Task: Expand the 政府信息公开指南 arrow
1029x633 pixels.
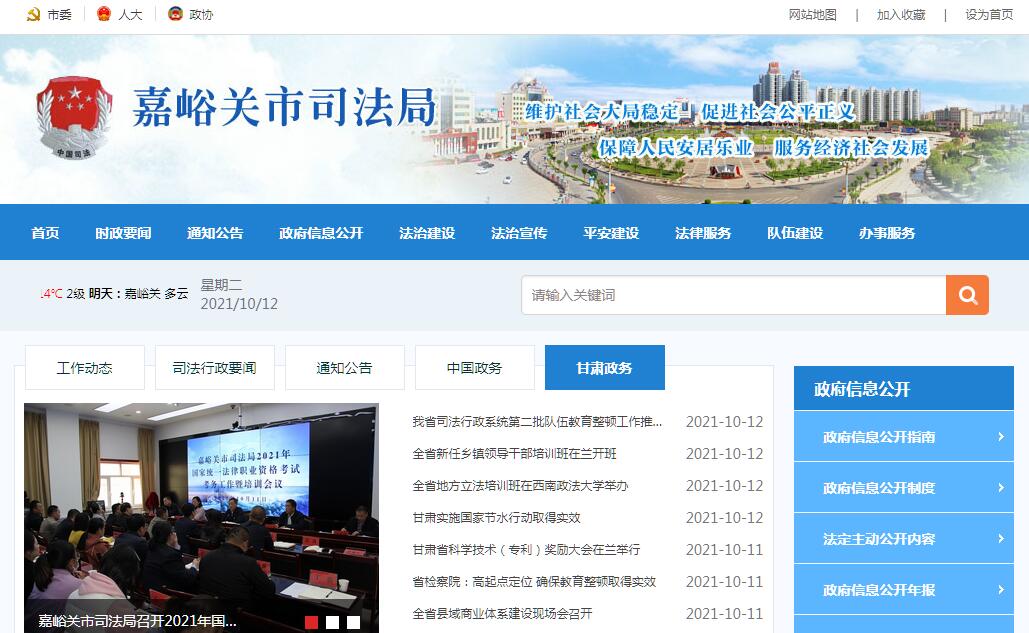Action: (x=1000, y=436)
